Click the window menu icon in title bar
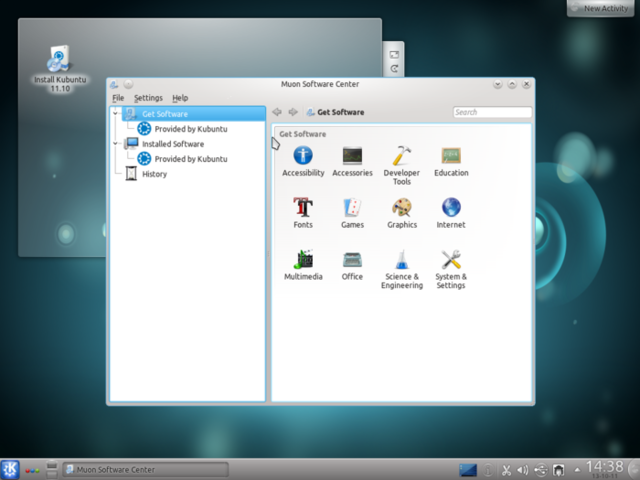The image size is (640, 480). [x=114, y=84]
